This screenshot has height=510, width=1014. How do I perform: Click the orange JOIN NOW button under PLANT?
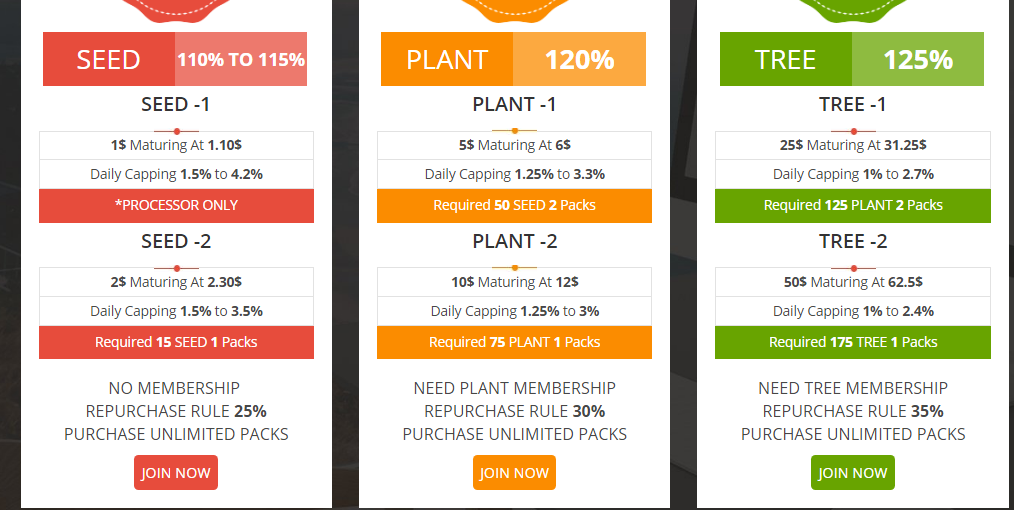[514, 473]
